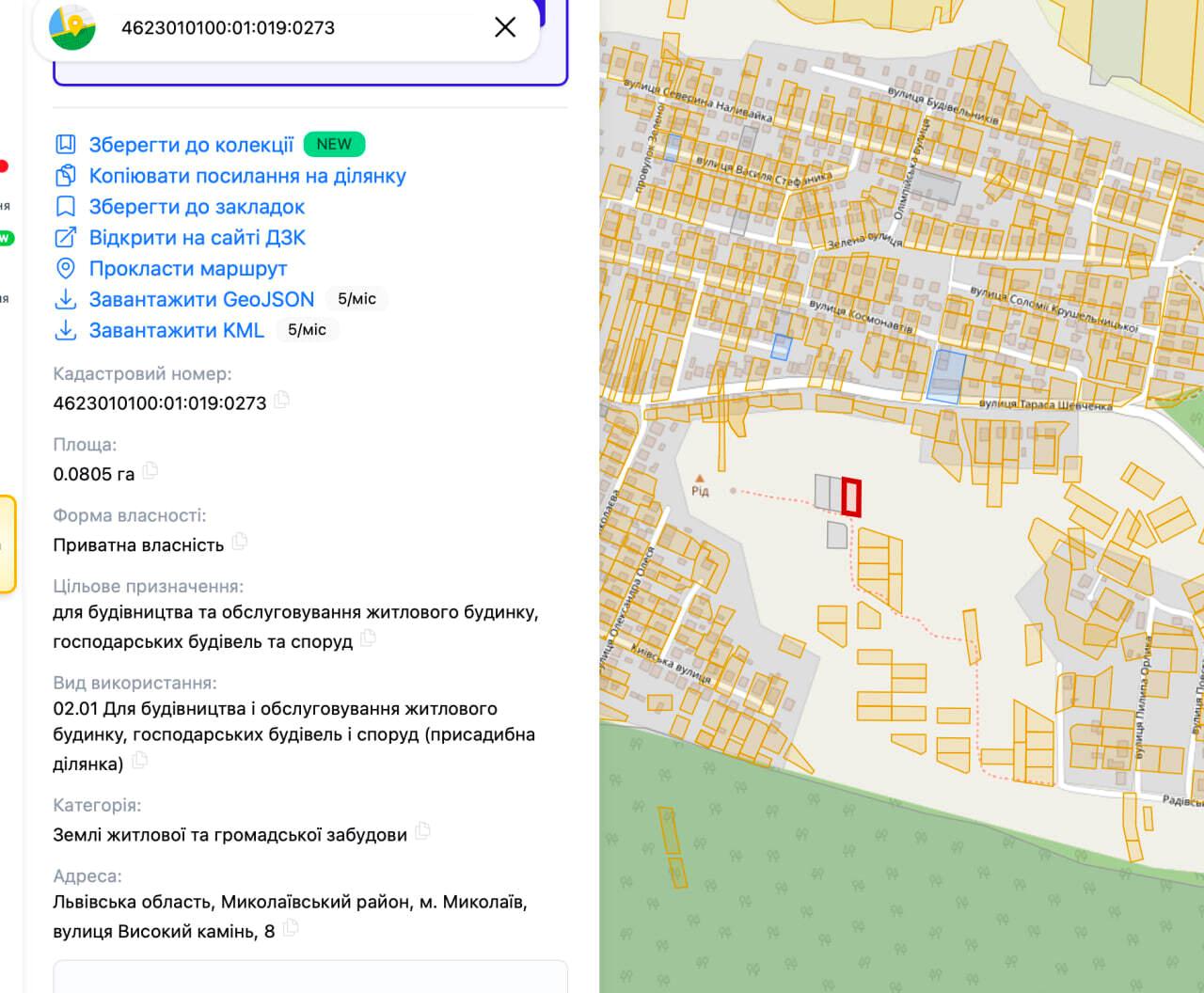Click the large blue parcel near Шевченка street
This screenshot has width=1204, height=993.
pos(946,376)
